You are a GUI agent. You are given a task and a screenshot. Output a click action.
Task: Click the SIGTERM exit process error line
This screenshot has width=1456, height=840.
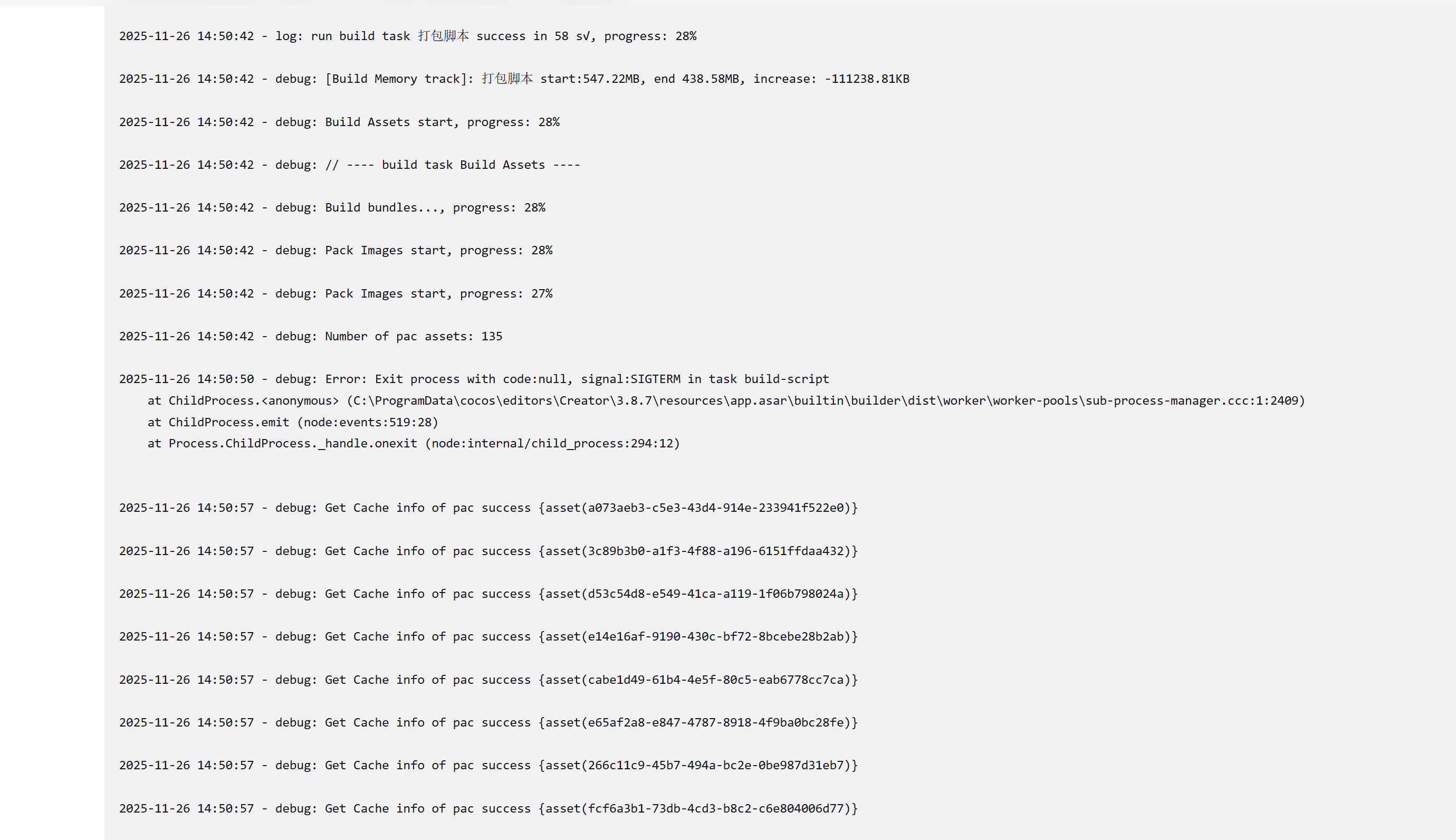pyautogui.click(x=473, y=379)
